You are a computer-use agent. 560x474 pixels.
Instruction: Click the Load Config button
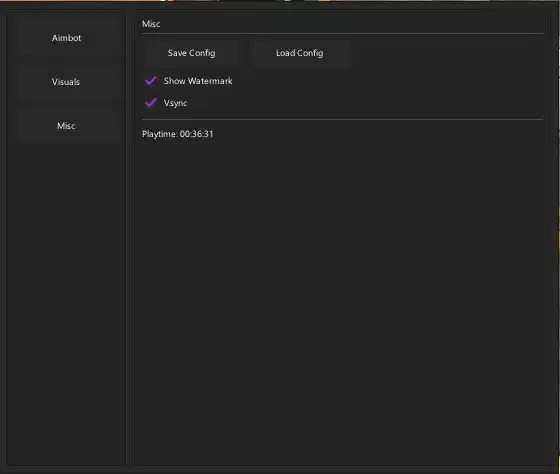tap(300, 53)
